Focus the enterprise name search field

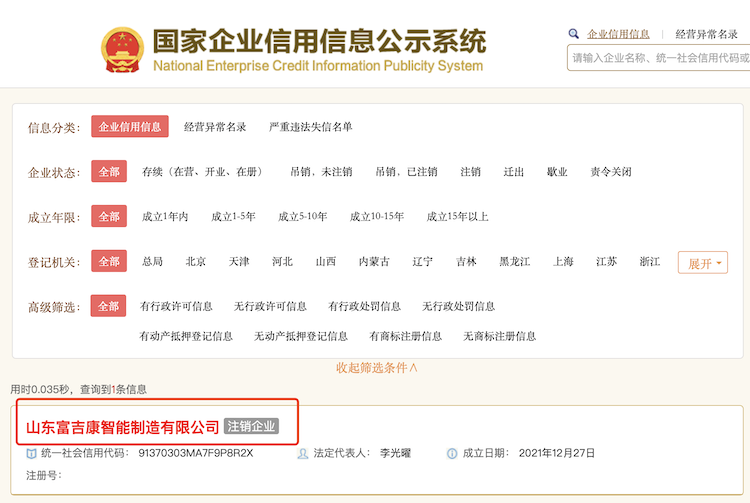coord(659,58)
